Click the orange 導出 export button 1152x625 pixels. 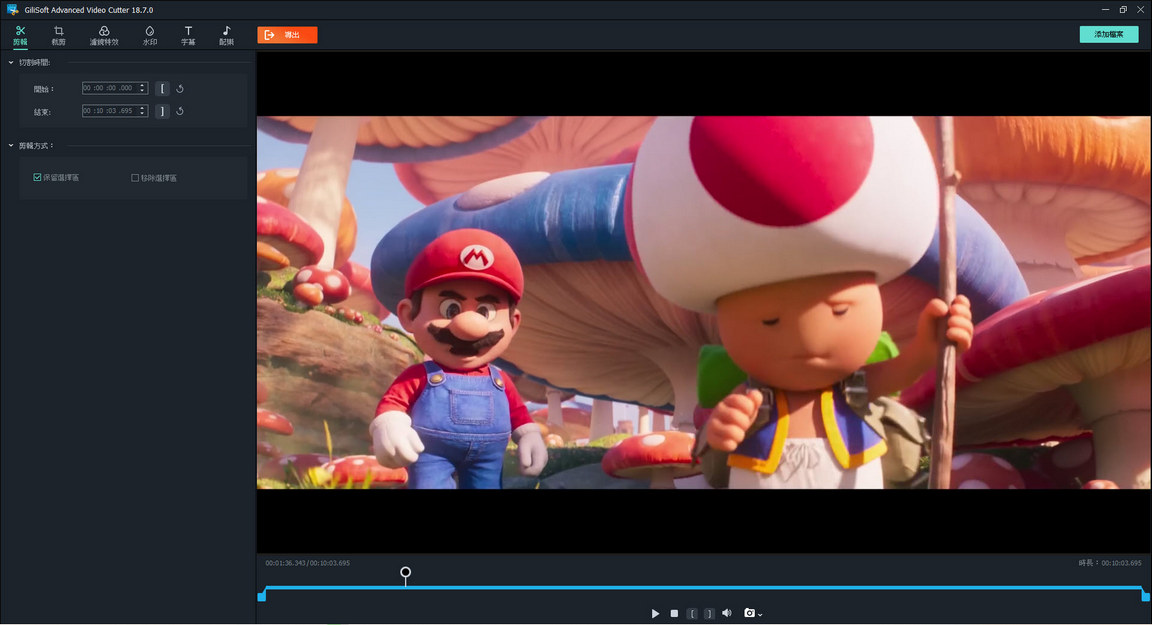[x=288, y=33]
